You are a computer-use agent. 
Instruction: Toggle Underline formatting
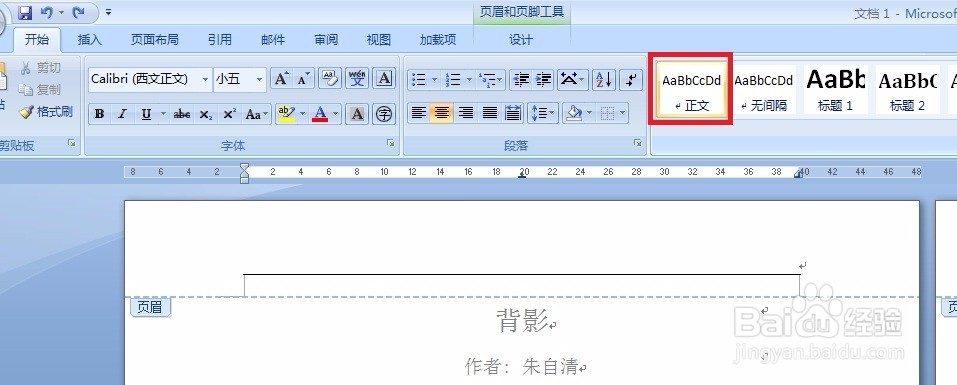(x=146, y=114)
